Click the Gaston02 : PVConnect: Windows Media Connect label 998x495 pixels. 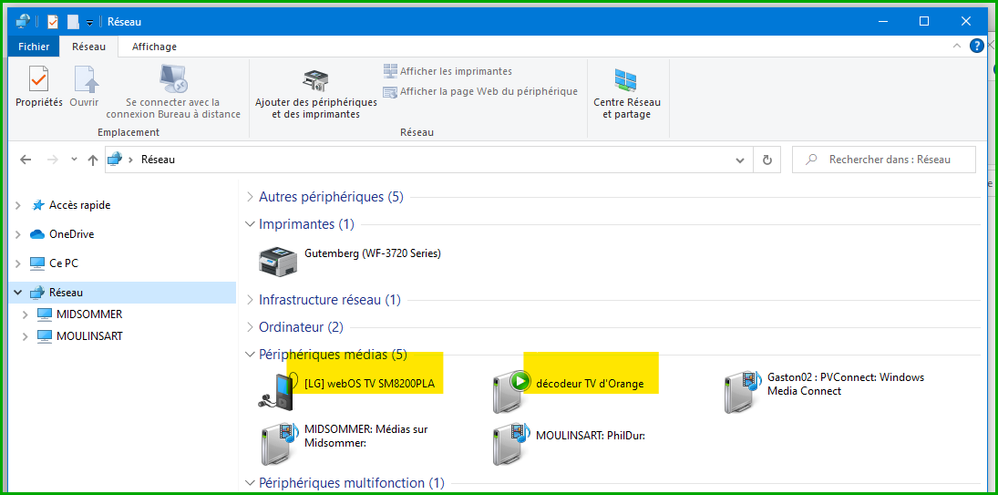[x=846, y=384]
